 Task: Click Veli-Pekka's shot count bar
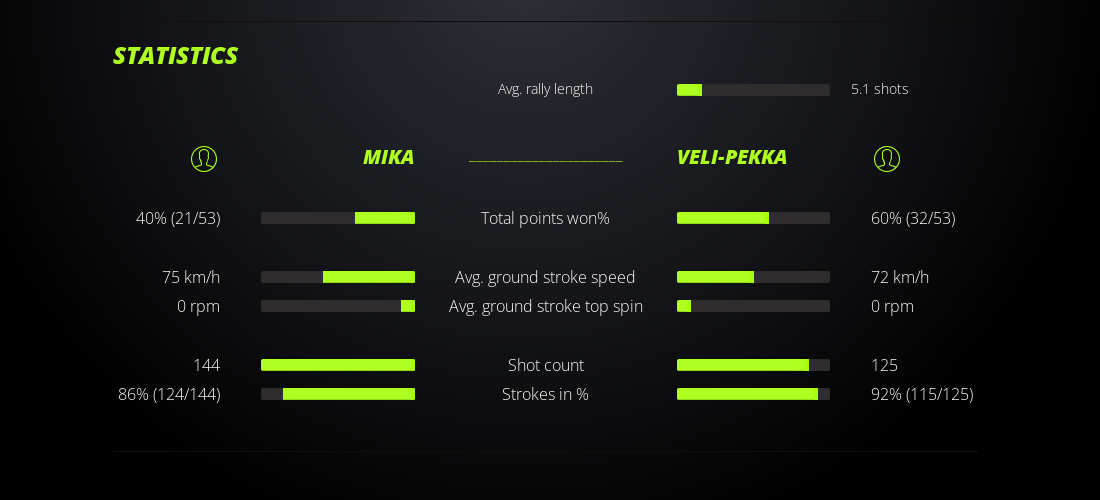[753, 365]
